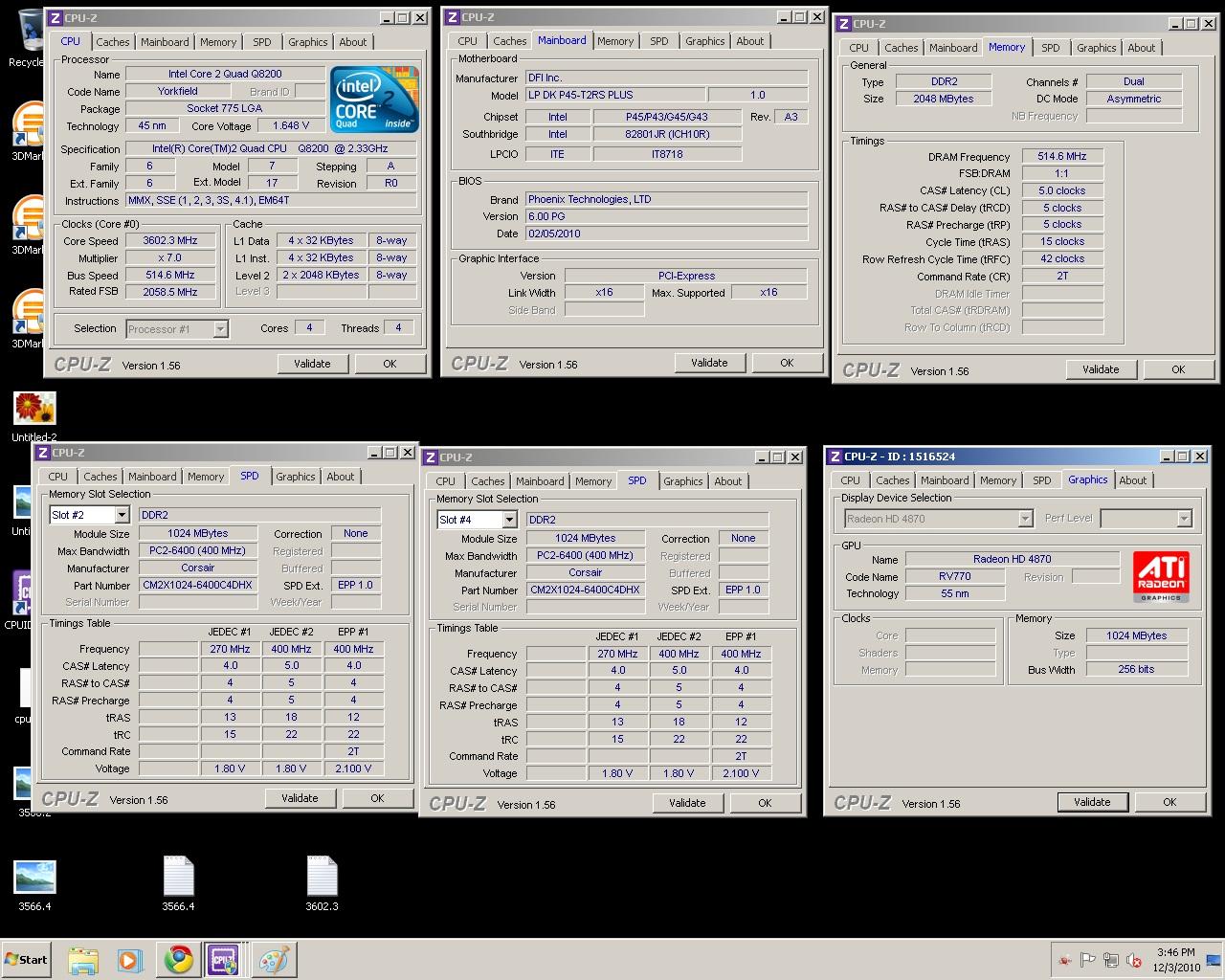Switch to Caches tab in CPU window
The image size is (1225, 980).
pos(112,42)
